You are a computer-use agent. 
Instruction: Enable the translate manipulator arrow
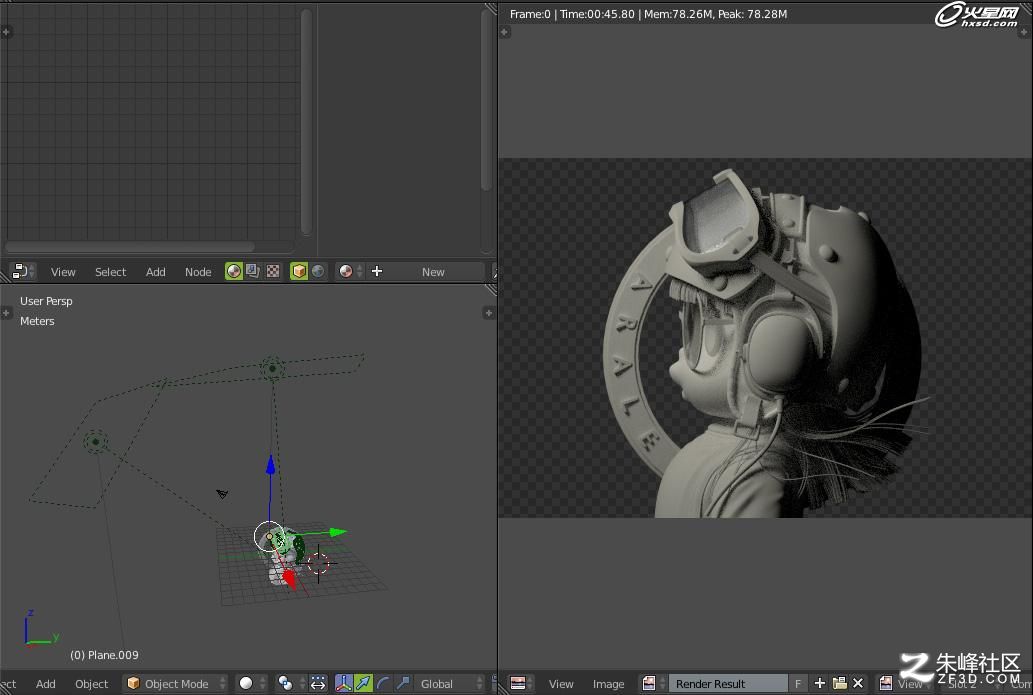tap(363, 684)
